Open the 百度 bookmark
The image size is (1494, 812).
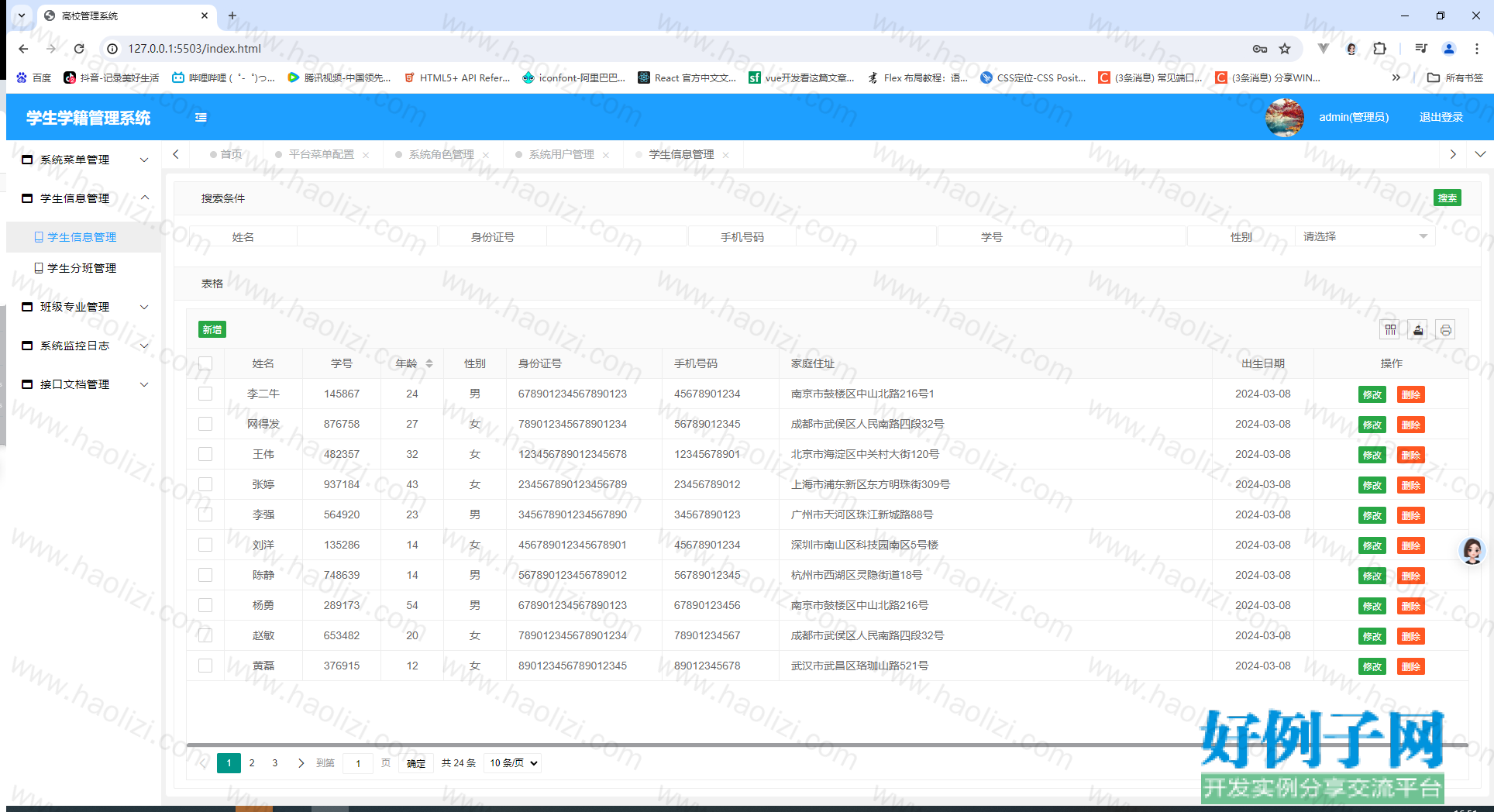33,77
